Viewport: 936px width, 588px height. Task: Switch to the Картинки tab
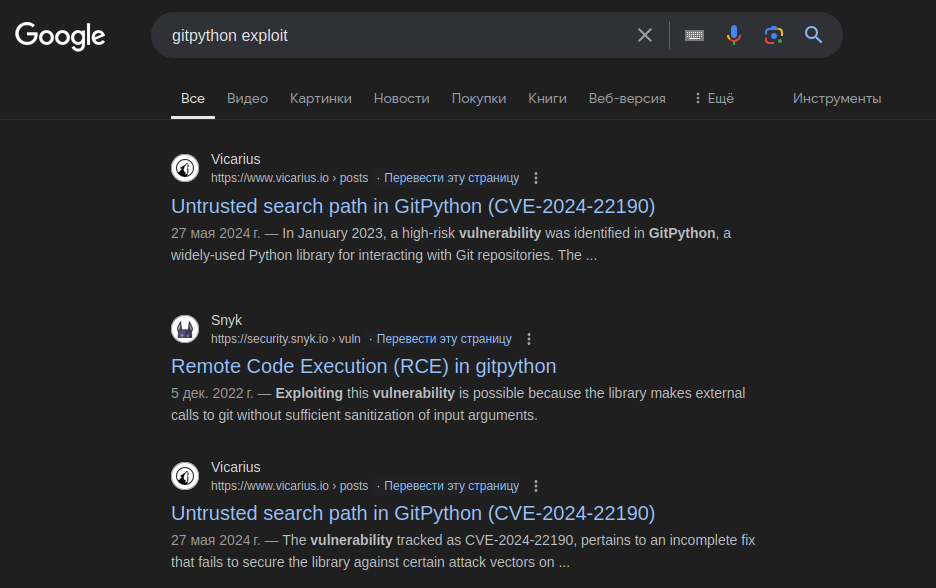(321, 98)
